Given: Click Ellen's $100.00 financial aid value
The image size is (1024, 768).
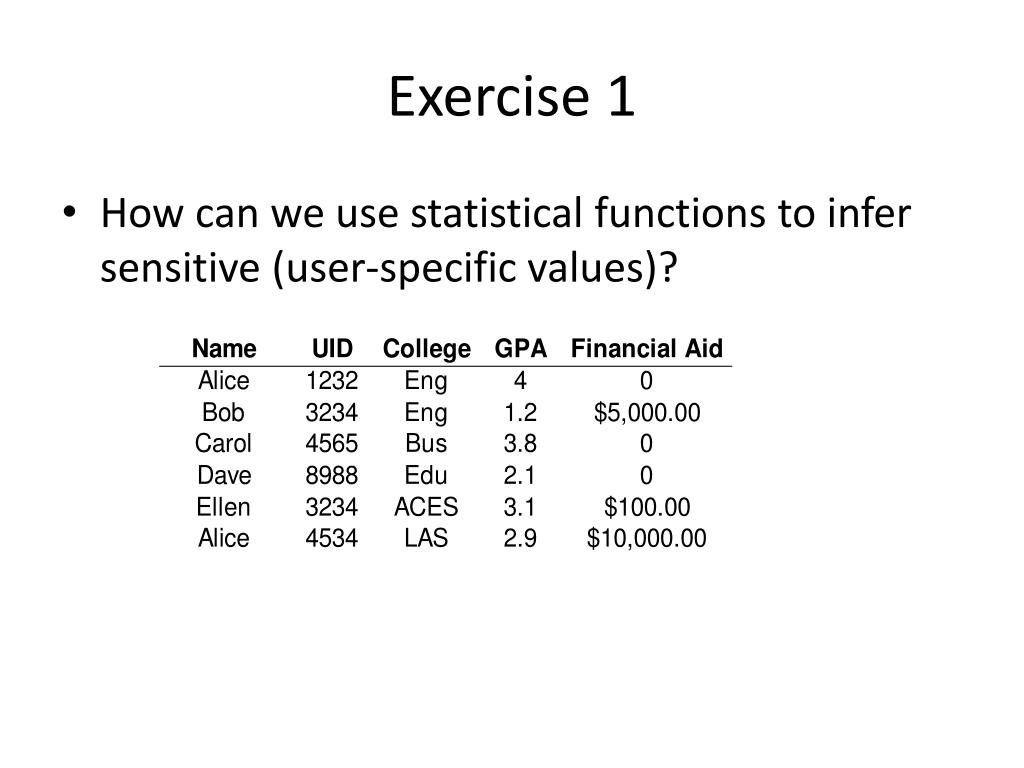Looking at the screenshot, I should (x=647, y=507).
